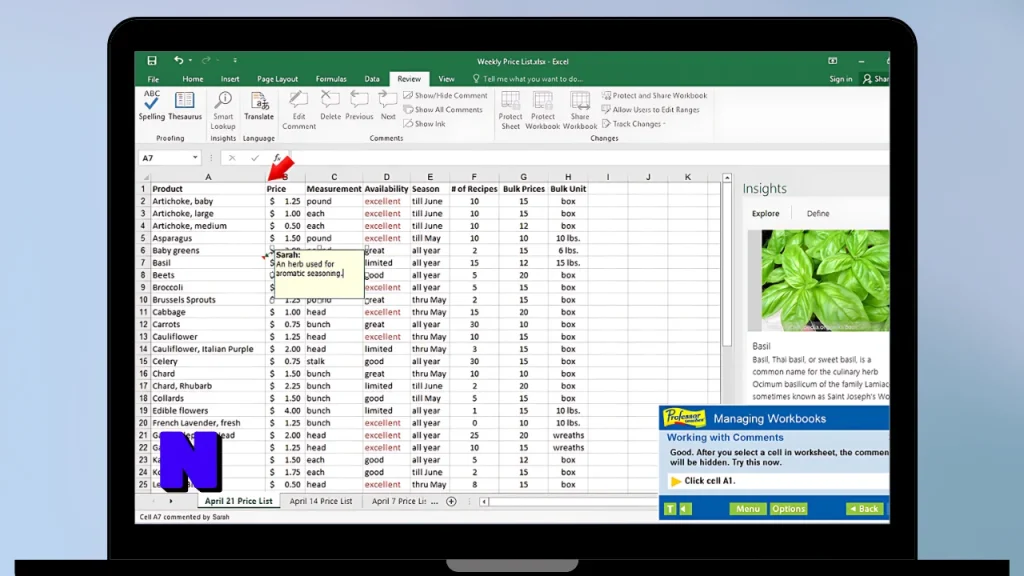Viewport: 1024px width, 576px height.
Task: Switch to the Home tab
Action: click(x=193, y=79)
